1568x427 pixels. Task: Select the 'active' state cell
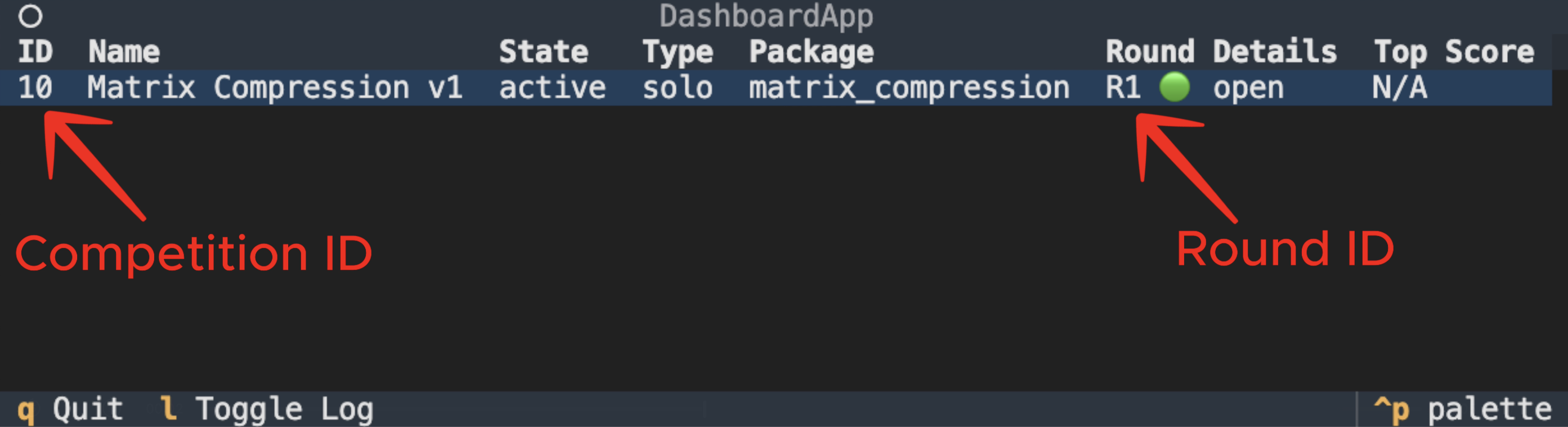tap(552, 88)
